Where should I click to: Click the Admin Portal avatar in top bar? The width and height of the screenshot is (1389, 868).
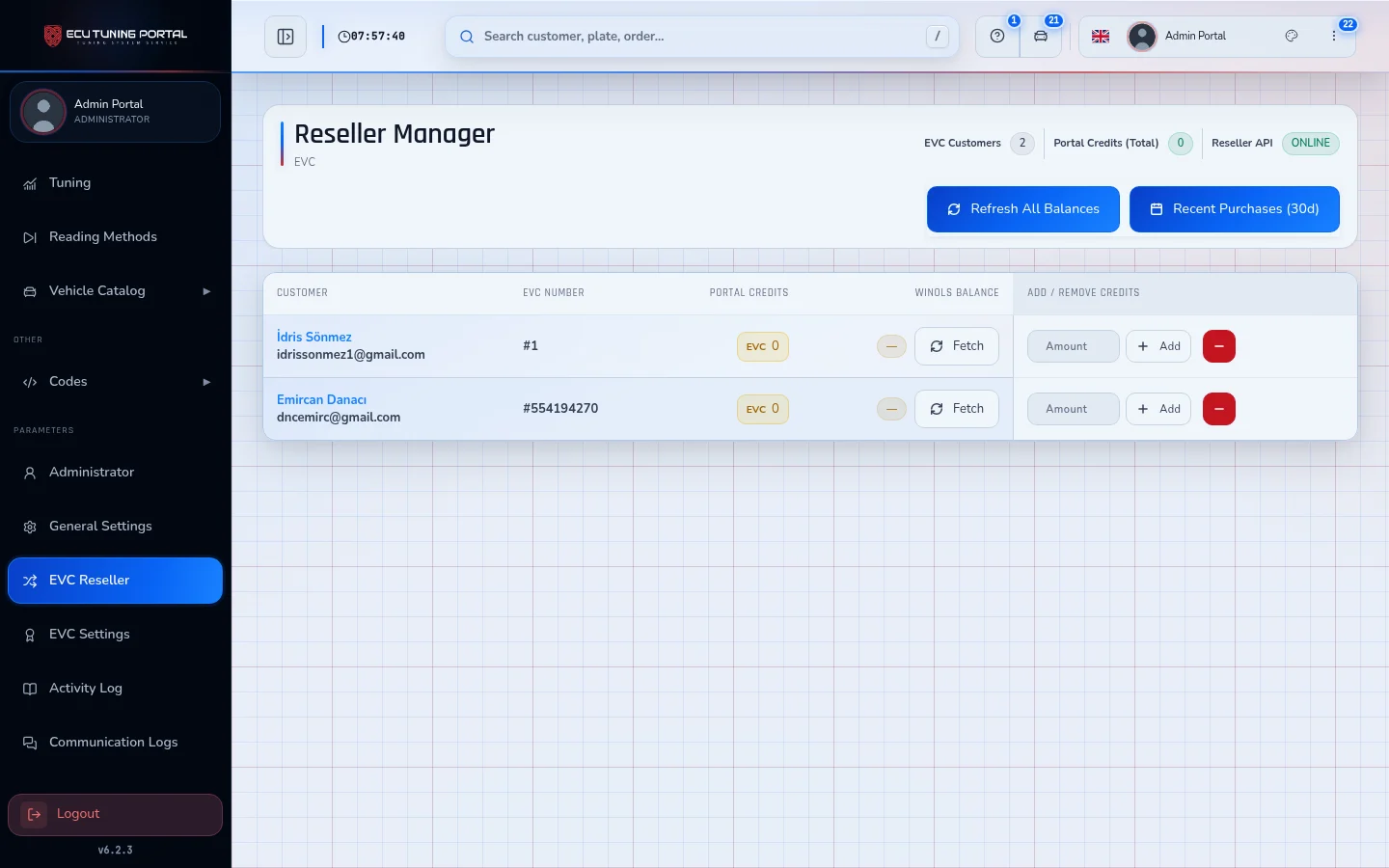click(1142, 37)
